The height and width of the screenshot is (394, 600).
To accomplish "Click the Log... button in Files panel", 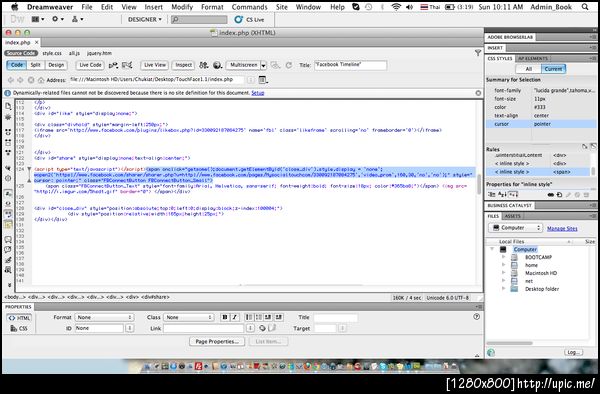I will pos(573,352).
